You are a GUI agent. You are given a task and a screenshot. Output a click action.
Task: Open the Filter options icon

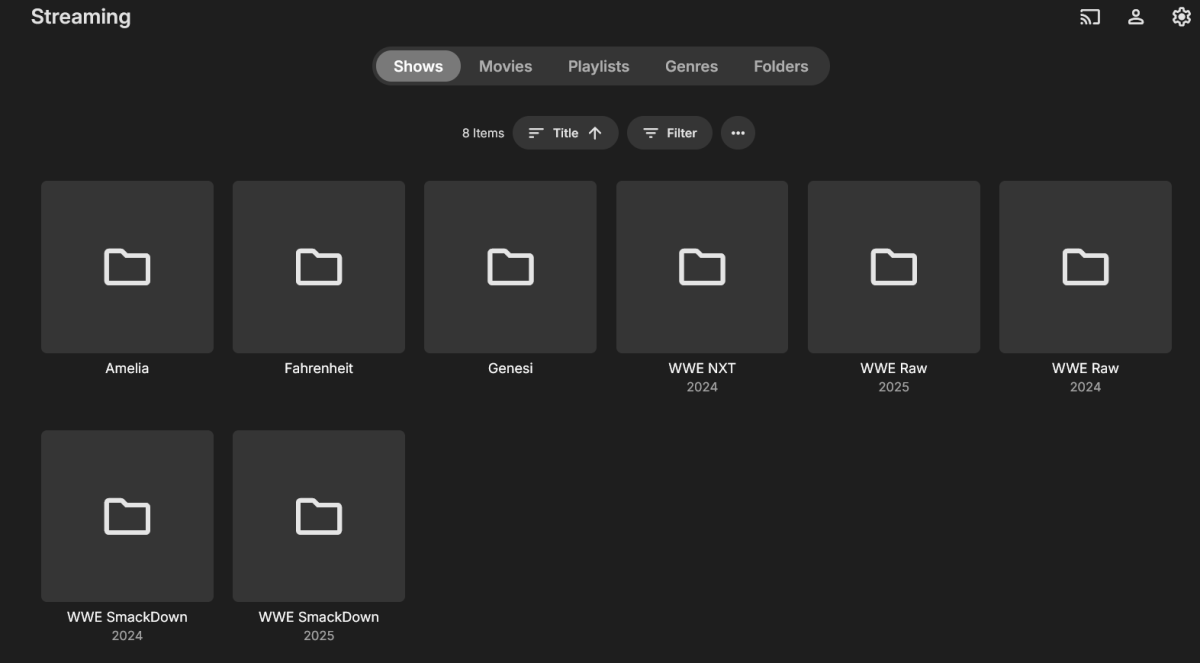651,132
